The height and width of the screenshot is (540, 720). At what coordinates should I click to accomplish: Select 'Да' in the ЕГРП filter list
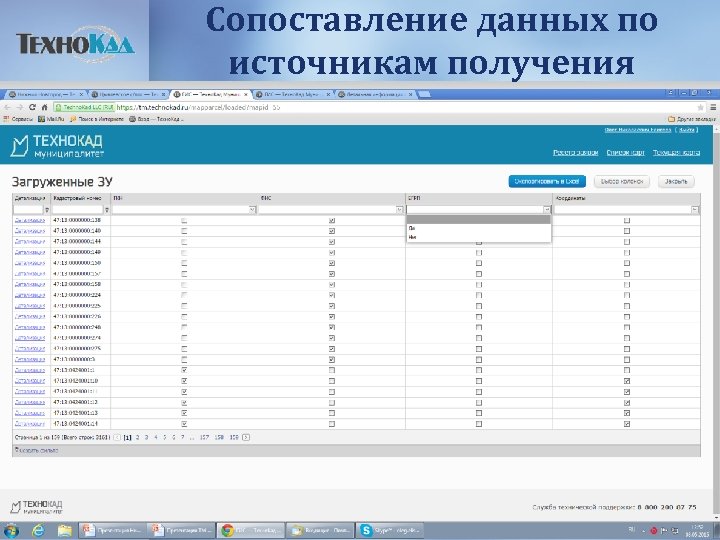[x=478, y=228]
